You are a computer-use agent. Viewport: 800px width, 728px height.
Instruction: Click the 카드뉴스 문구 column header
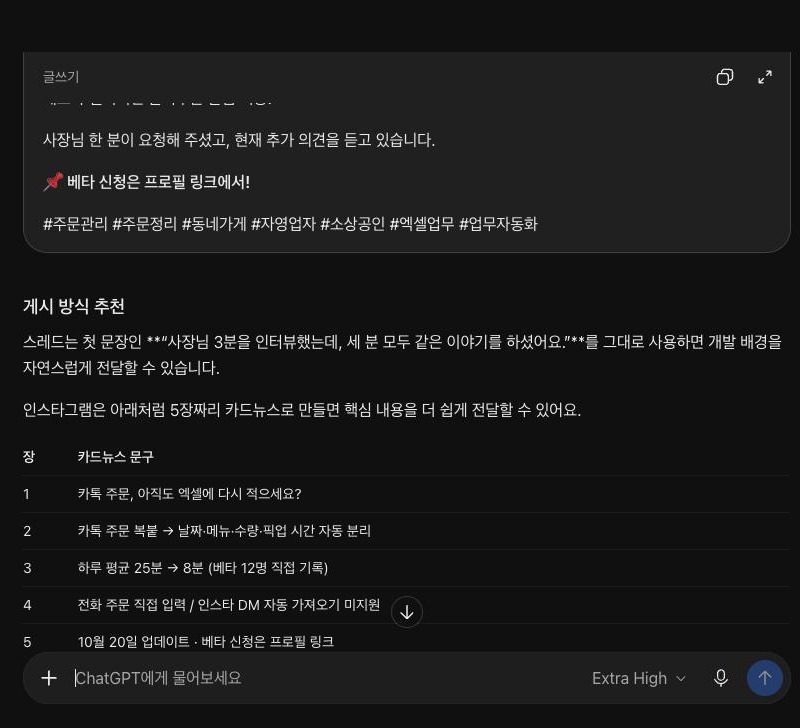point(115,457)
